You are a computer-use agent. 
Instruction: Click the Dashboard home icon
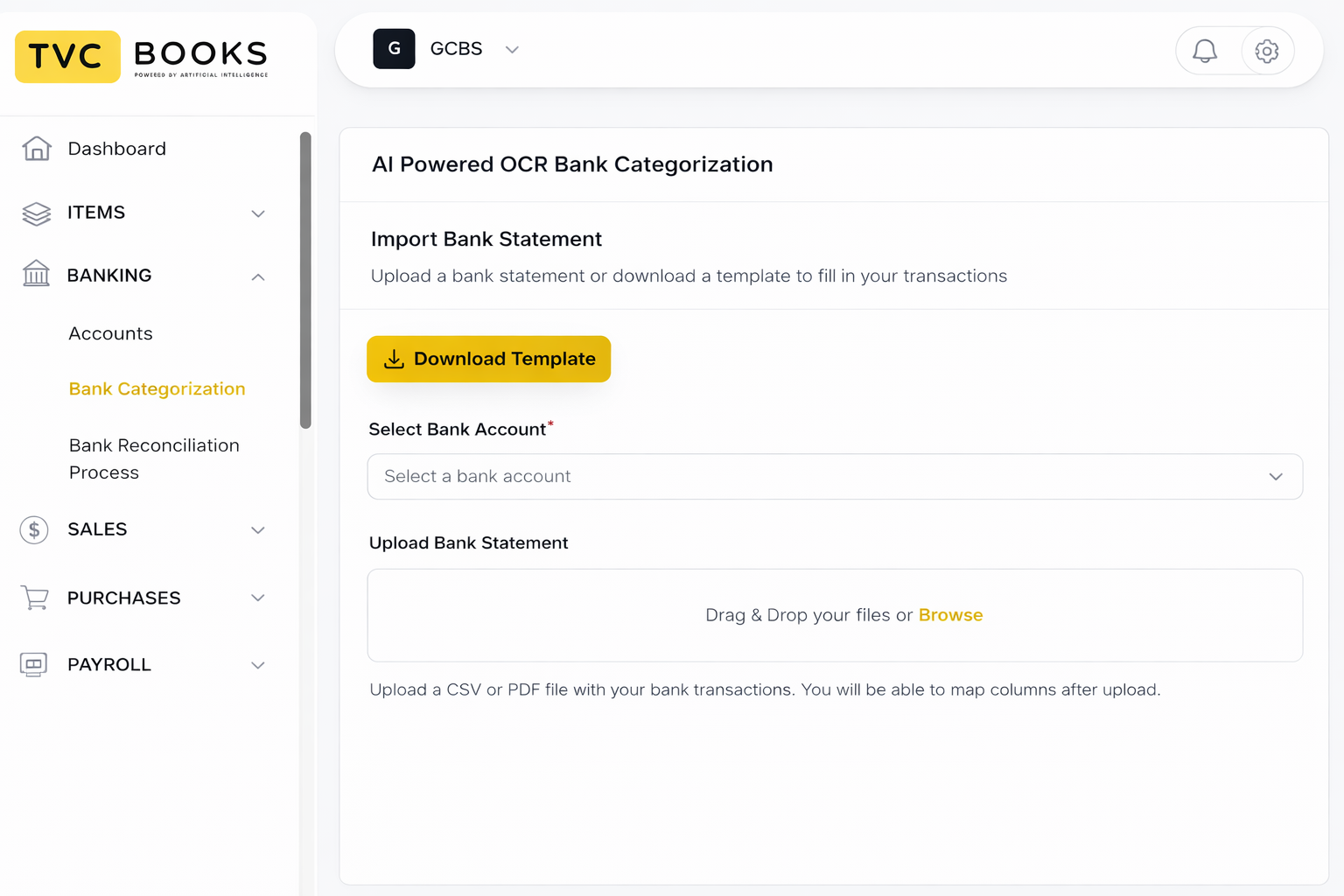[36, 149]
